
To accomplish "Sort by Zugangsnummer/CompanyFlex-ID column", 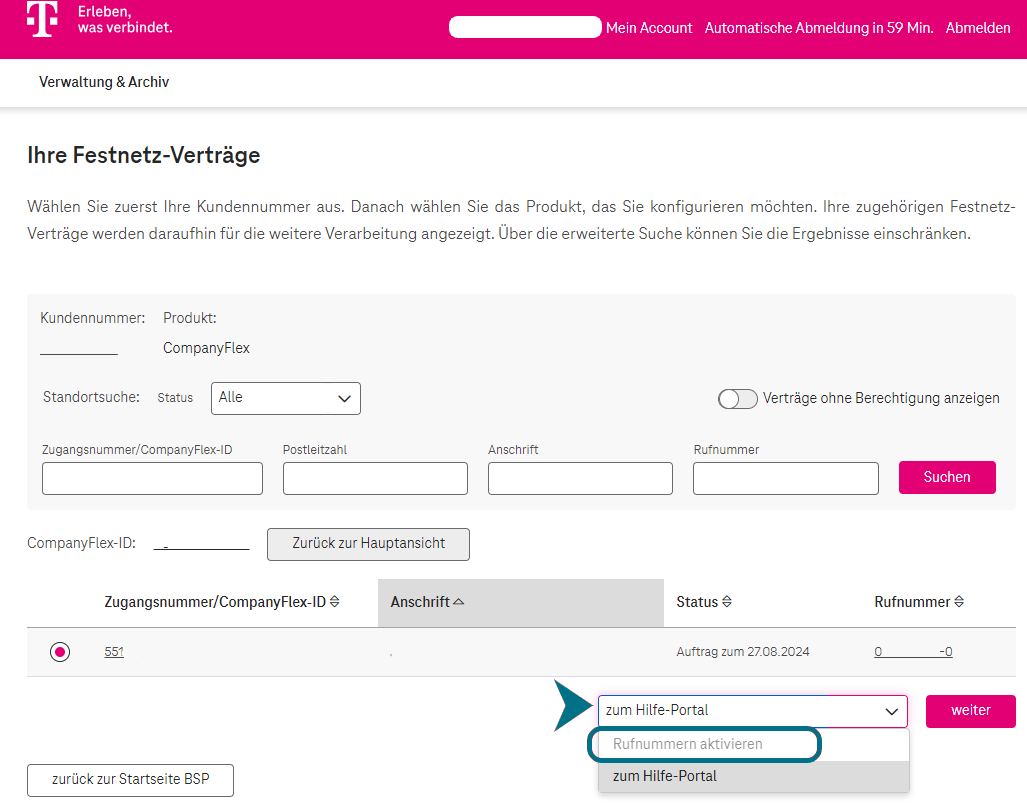I will coord(221,602).
